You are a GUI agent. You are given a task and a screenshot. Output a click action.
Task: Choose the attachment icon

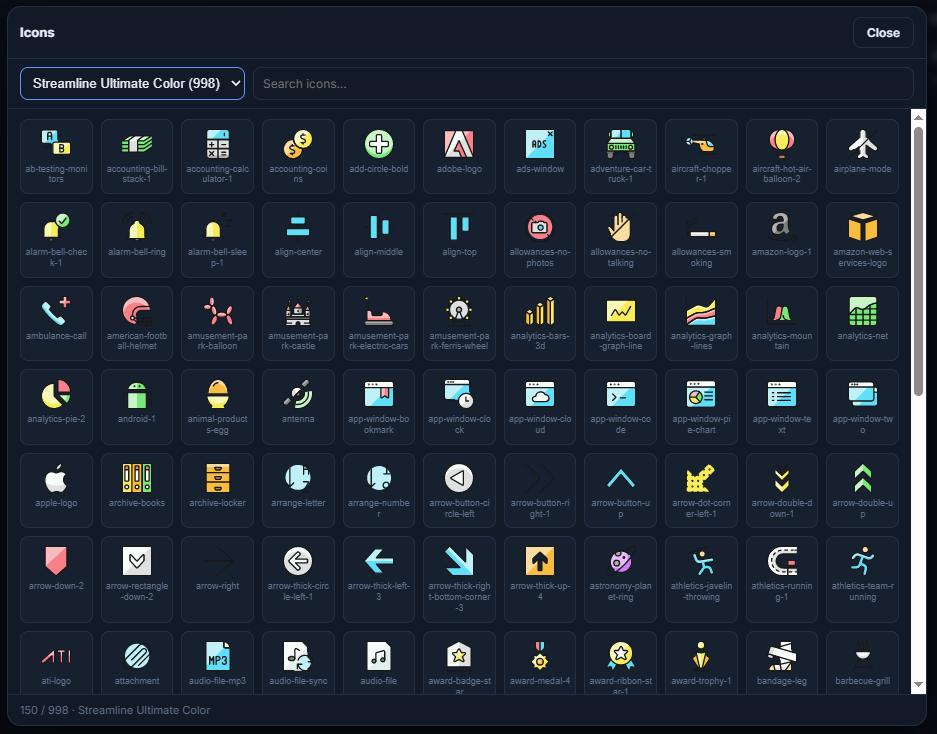137,662
